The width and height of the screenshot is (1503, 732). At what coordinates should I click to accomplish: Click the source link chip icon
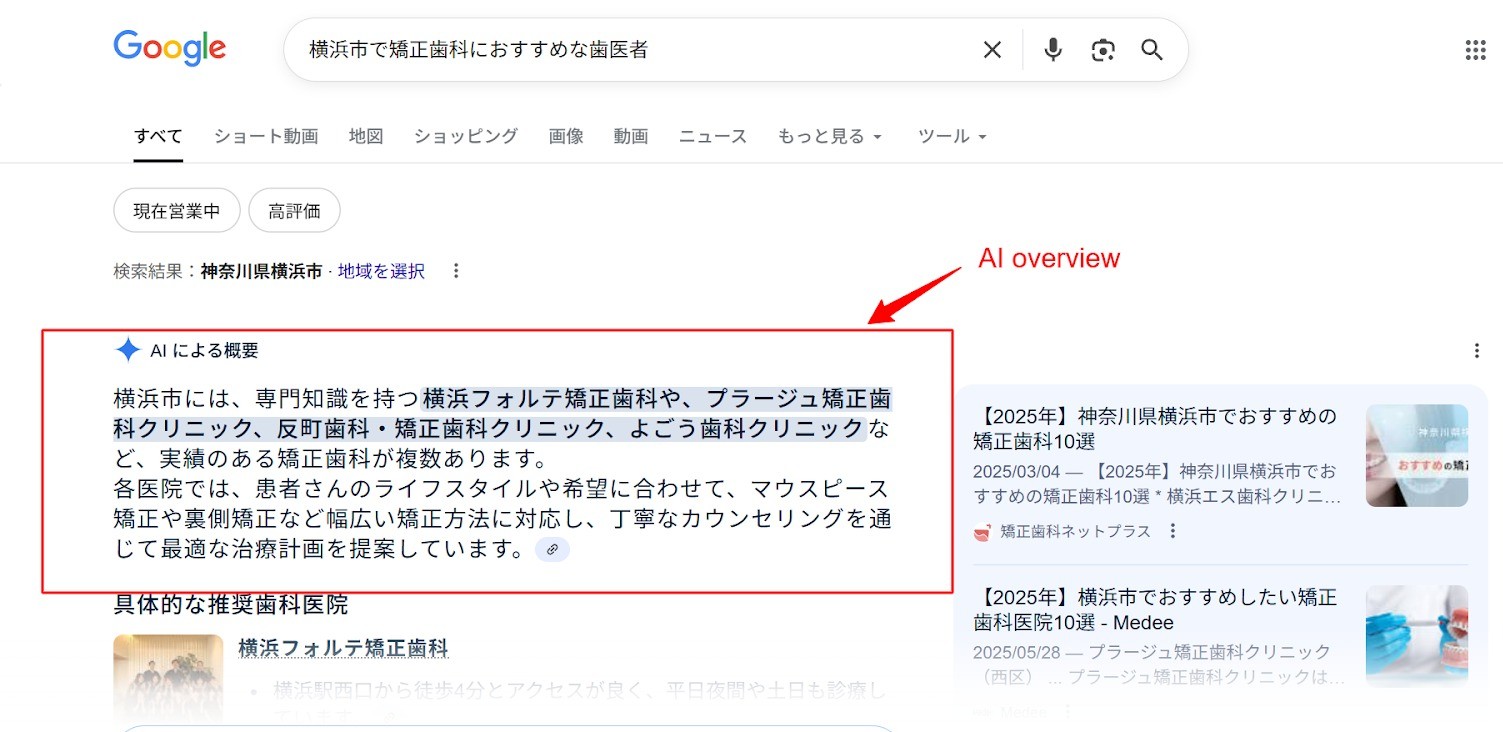click(552, 549)
